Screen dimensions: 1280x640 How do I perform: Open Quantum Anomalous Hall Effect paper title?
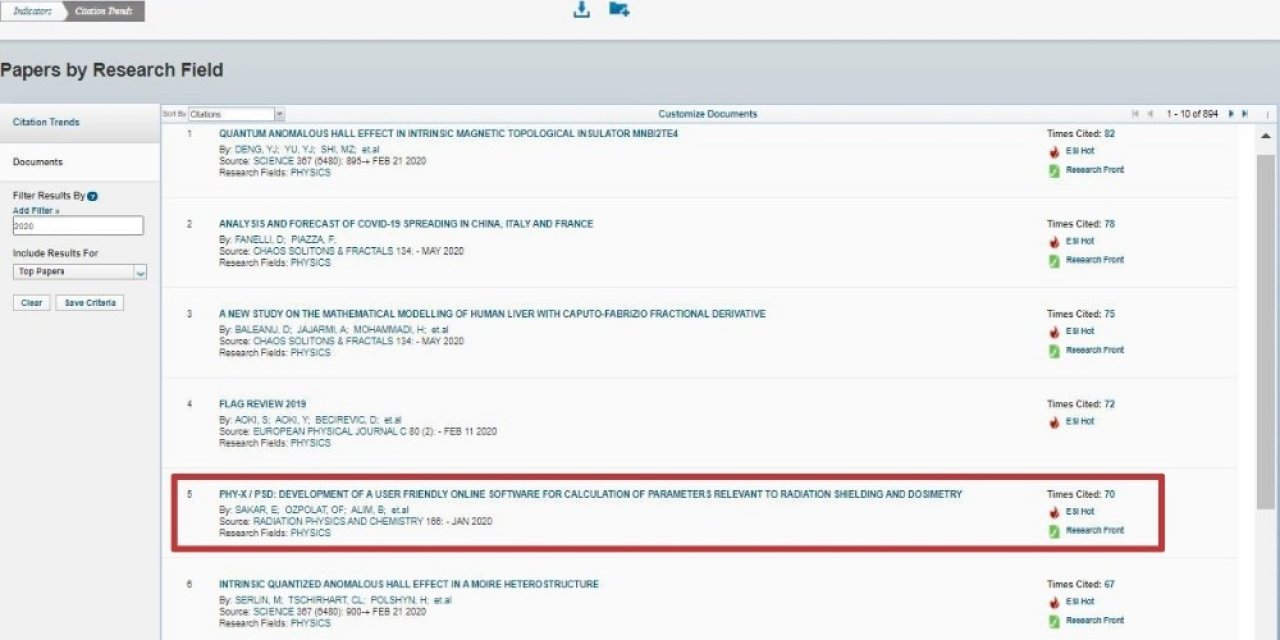[x=448, y=133]
